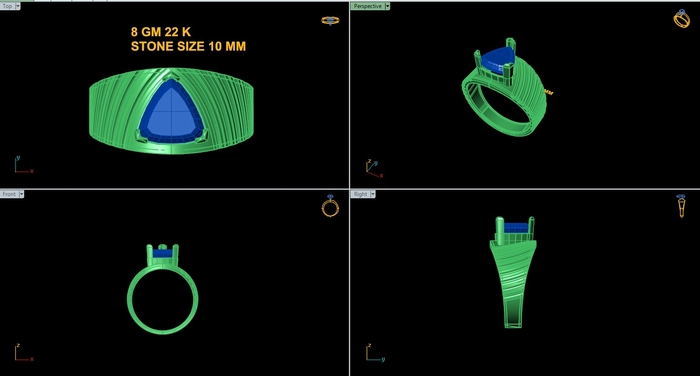Select the Front viewport title label
Image resolution: width=700 pixels, height=376 pixels.
9,194
